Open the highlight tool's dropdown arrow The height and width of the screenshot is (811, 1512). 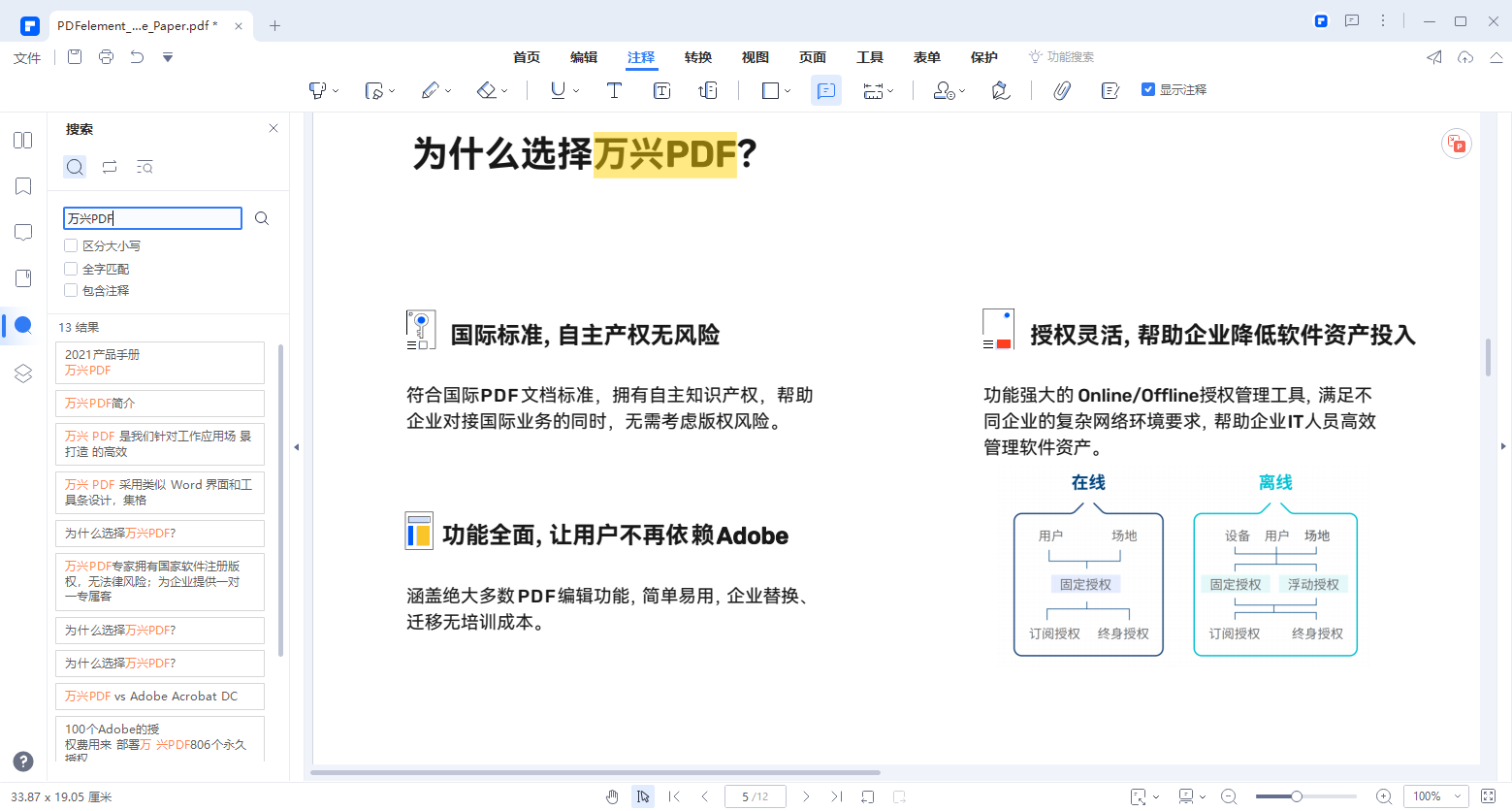coord(335,90)
